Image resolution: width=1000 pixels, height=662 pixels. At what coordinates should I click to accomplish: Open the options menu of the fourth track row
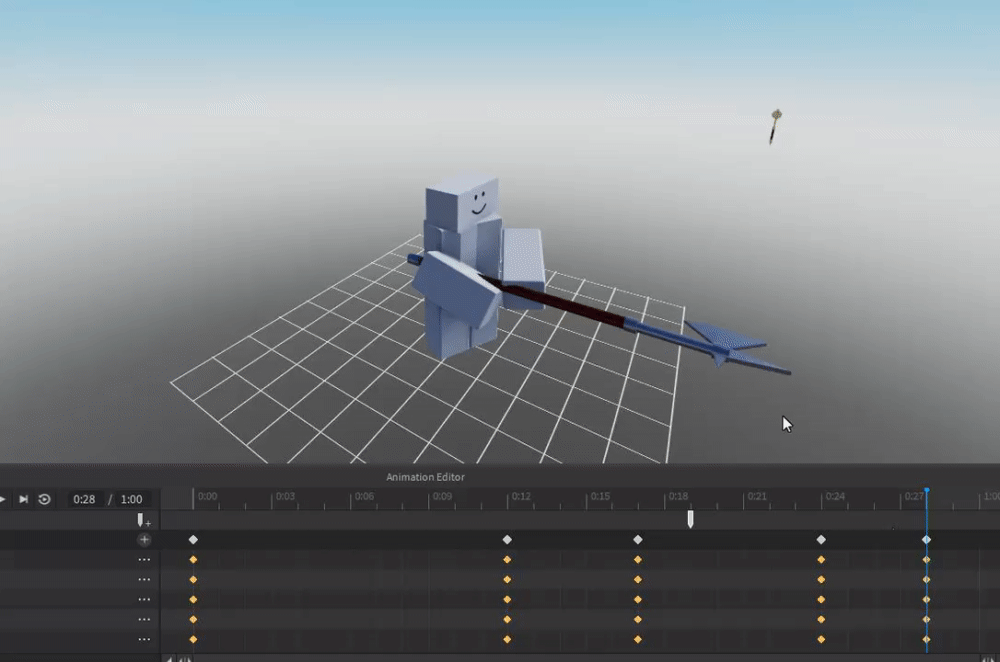click(x=144, y=619)
